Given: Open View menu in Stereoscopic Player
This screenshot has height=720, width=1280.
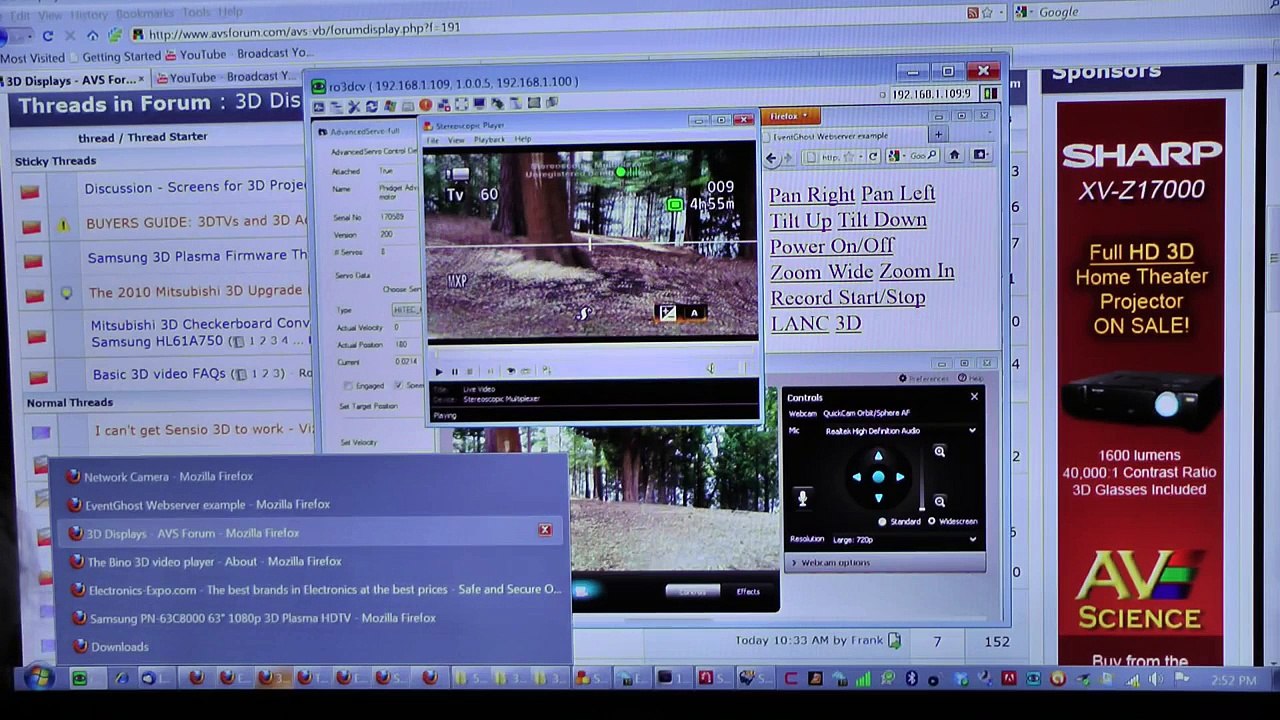Looking at the screenshot, I should click(456, 140).
